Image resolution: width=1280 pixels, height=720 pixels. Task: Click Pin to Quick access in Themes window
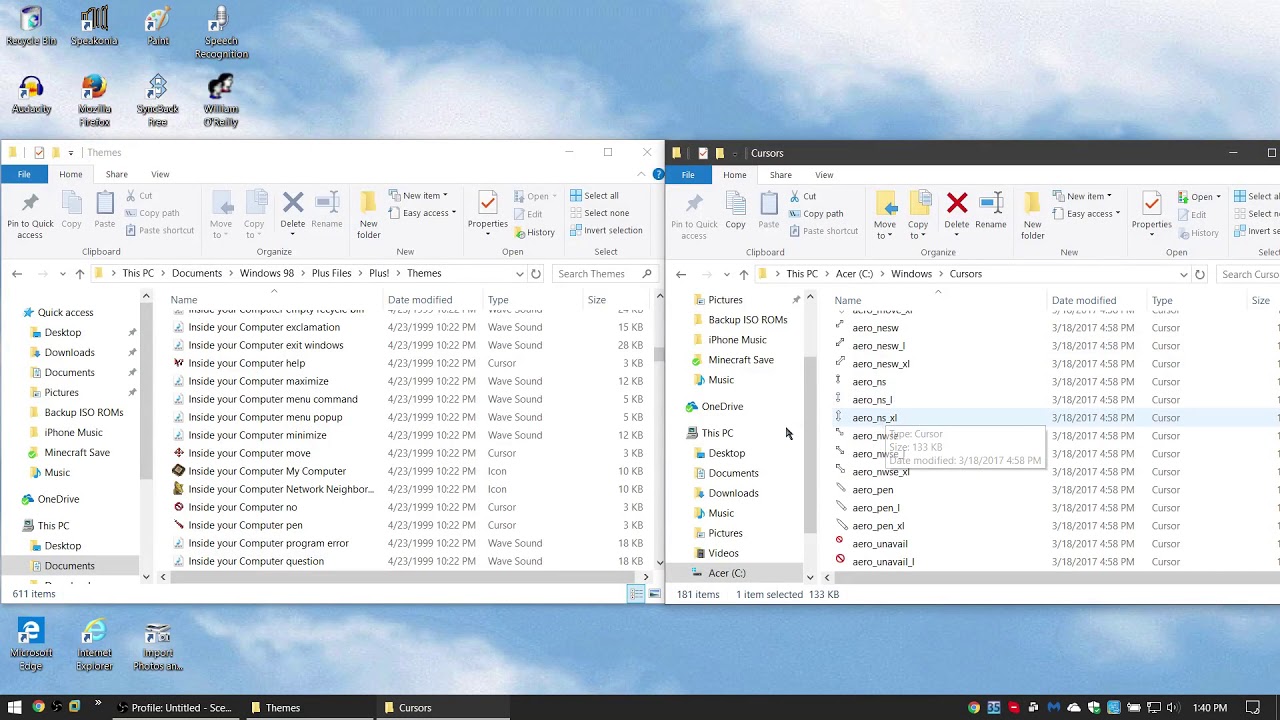[x=30, y=214]
